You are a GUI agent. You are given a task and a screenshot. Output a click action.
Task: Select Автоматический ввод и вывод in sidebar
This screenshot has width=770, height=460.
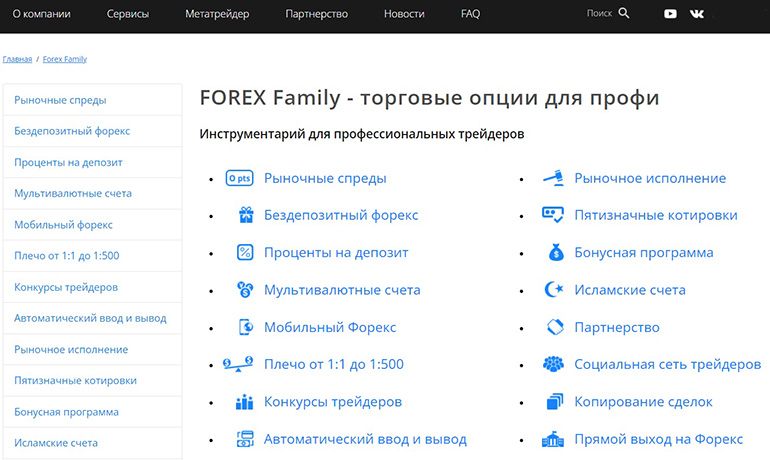(92, 318)
